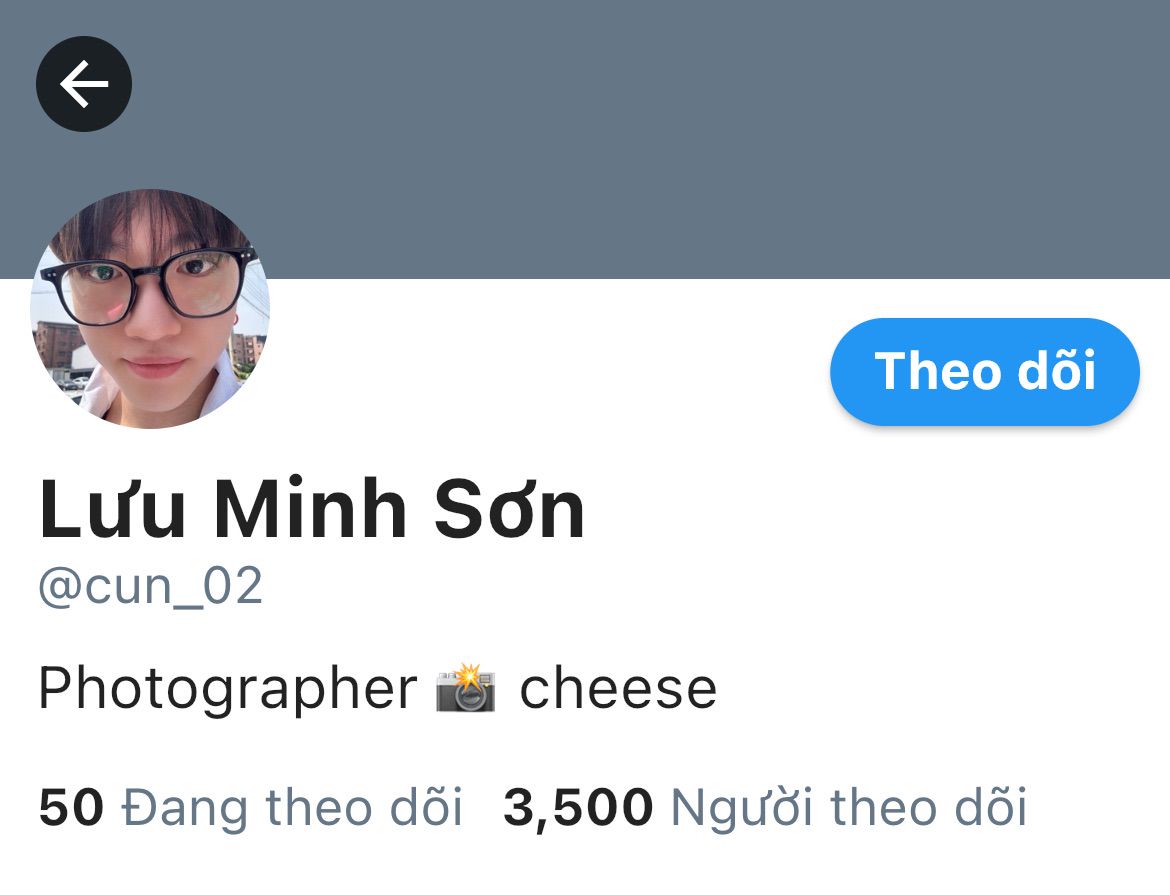
Task: Open the 50 Đang theo dõi list
Action: tap(251, 808)
